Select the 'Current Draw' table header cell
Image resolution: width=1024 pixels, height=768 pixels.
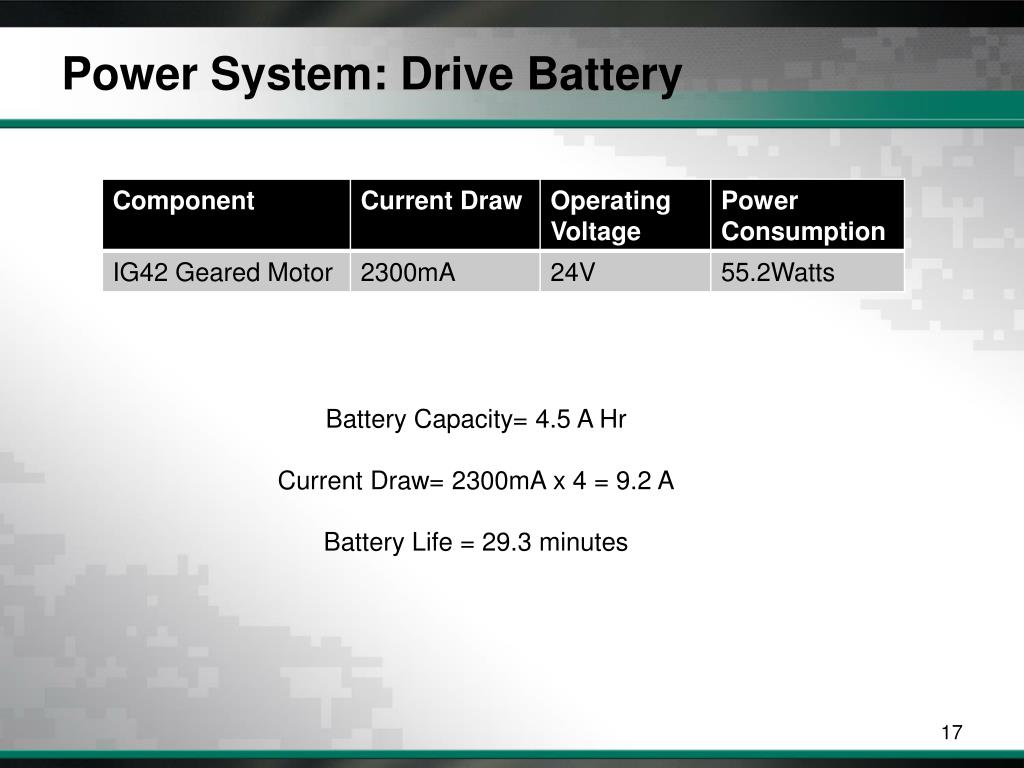pyautogui.click(x=445, y=215)
